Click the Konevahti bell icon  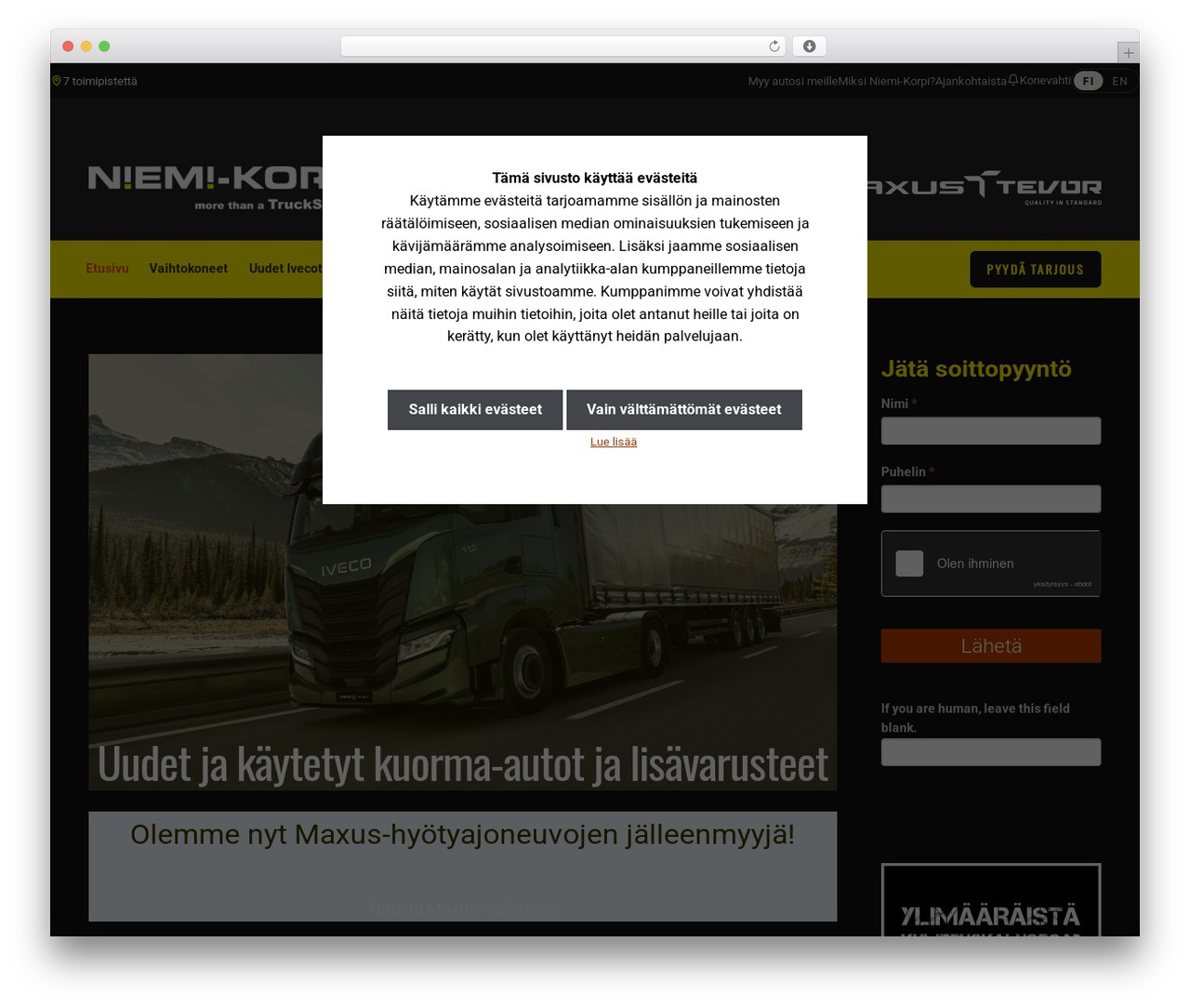point(1013,81)
